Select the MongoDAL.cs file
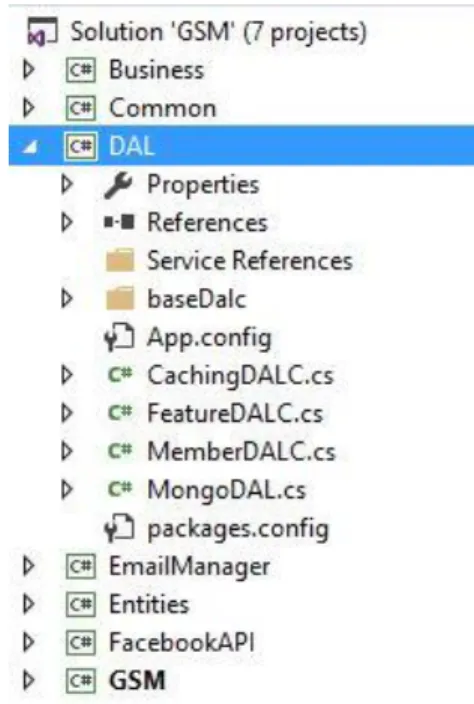The height and width of the screenshot is (704, 474). tap(227, 489)
